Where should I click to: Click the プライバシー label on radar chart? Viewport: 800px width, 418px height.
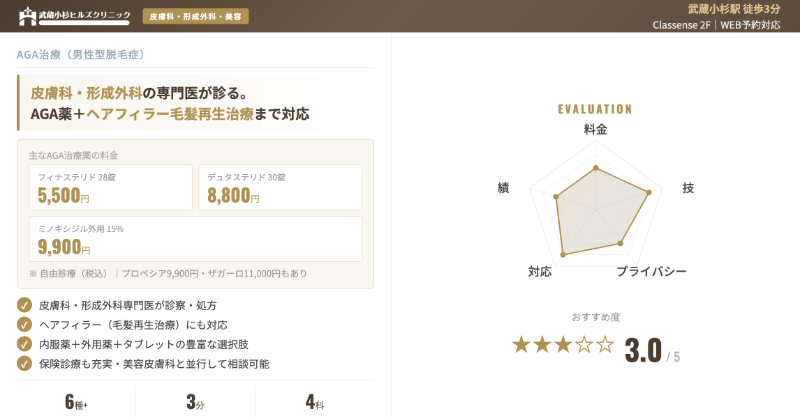(651, 272)
